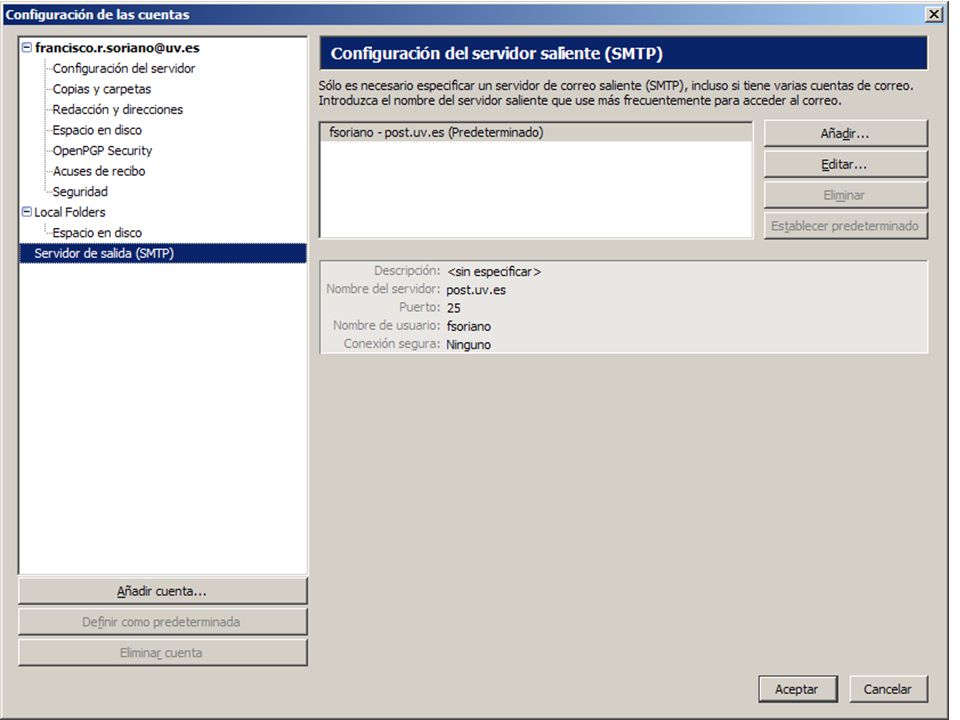Viewport: 960px width, 720px height.
Task: Click the Nombre de usuario value fsoriano
Action: pyautogui.click(x=468, y=326)
